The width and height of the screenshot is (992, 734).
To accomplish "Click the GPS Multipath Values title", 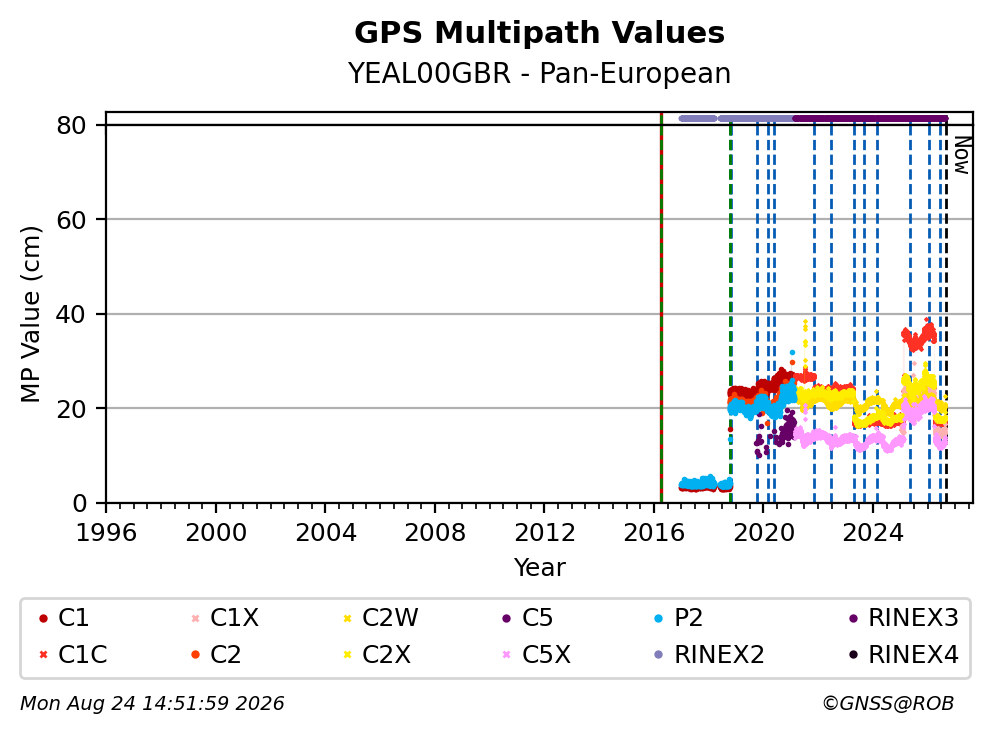I will (539, 33).
